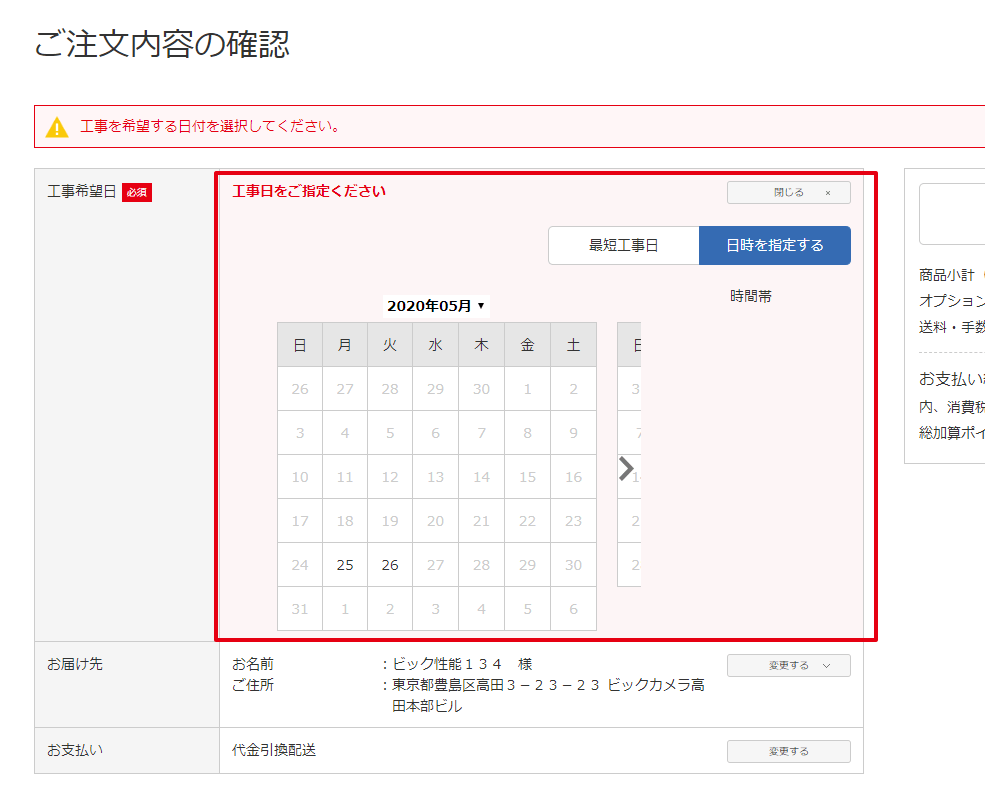Select the 最短工事日 tab
Viewport: 985px width, 788px height.
[623, 245]
